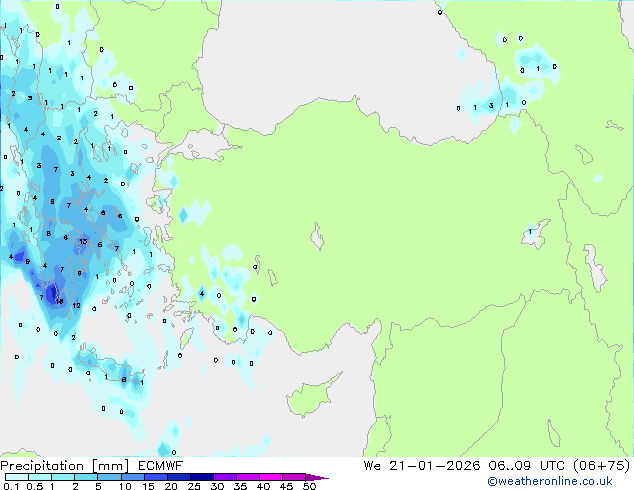634x490 pixels.
Task: Click the legend scale label '25'
Action: [x=194, y=486]
